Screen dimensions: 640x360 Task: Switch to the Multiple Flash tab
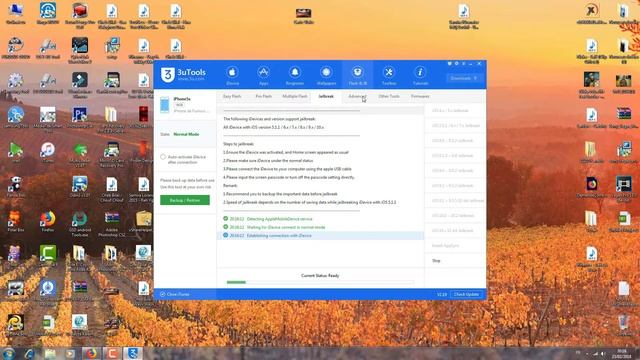click(x=295, y=96)
